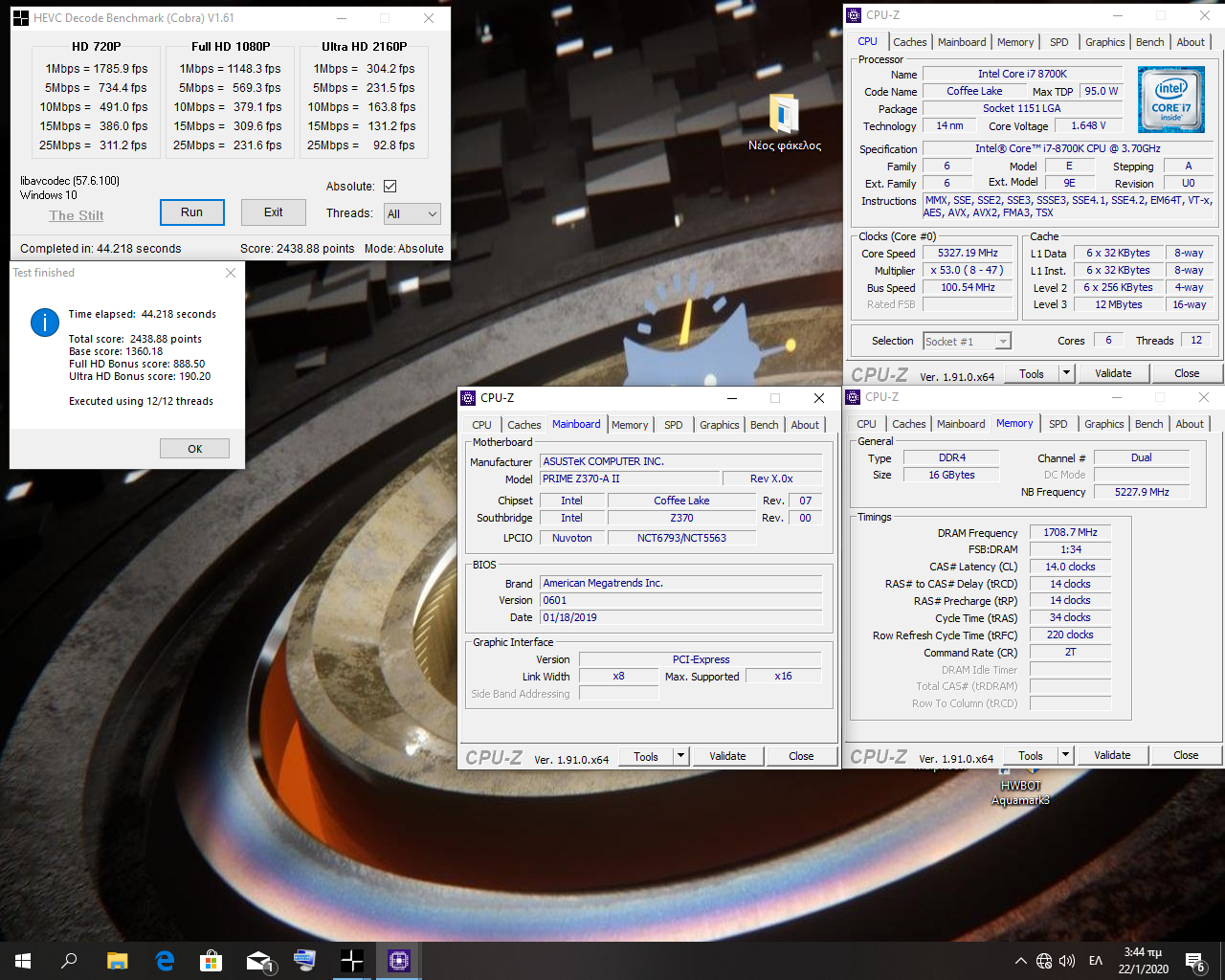Open volume speaker tray icon
Image resolution: width=1225 pixels, height=980 pixels.
coord(1067,961)
